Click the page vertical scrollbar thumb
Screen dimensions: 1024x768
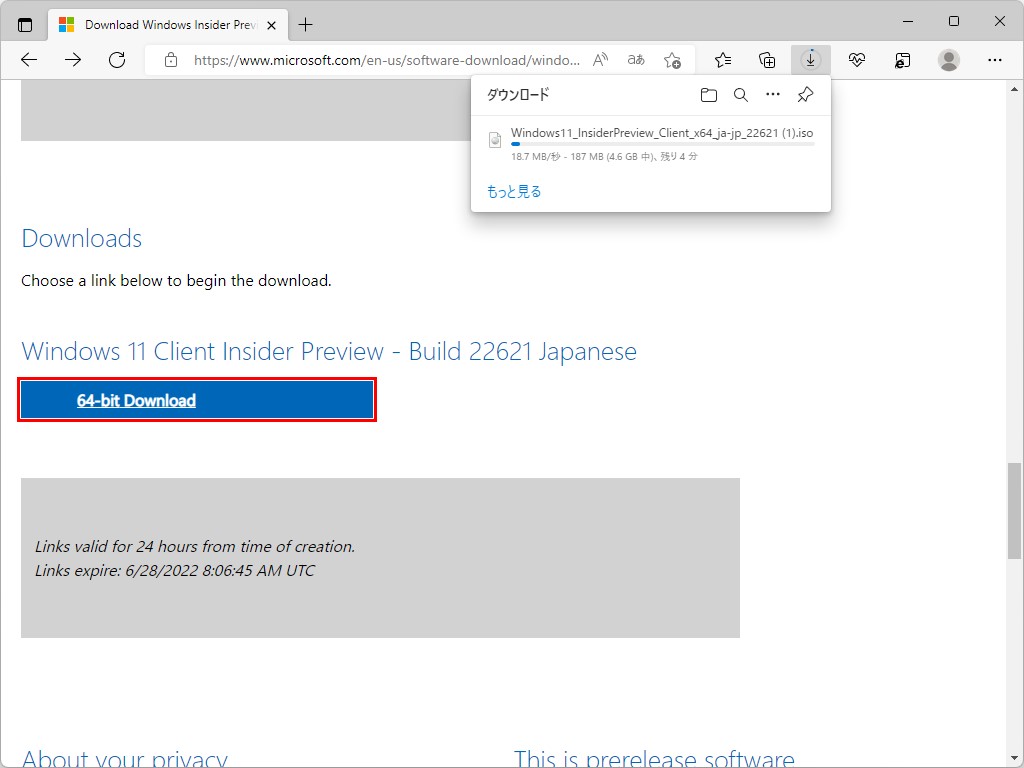point(1014,511)
